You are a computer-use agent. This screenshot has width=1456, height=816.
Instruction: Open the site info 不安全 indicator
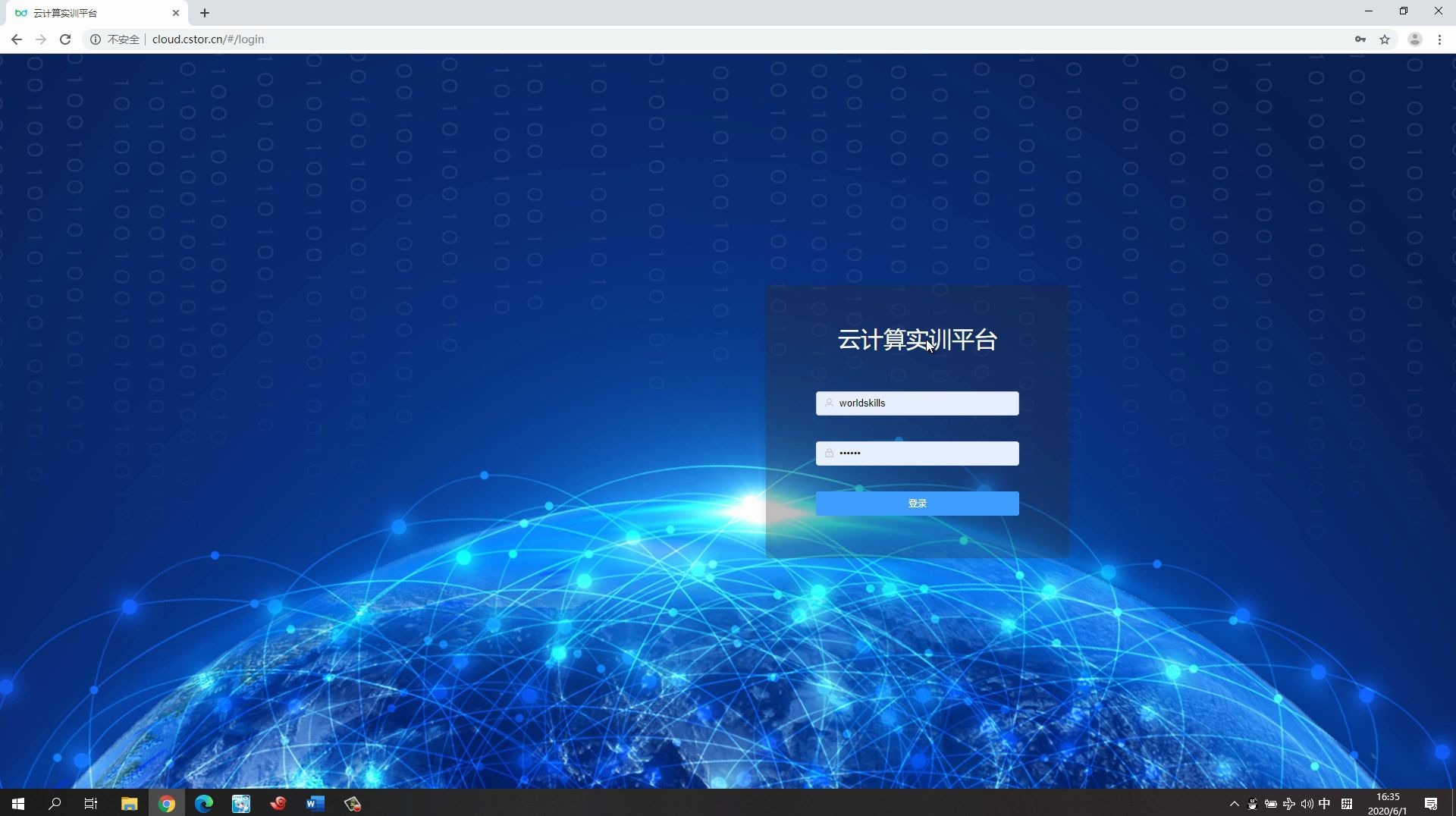(x=115, y=39)
